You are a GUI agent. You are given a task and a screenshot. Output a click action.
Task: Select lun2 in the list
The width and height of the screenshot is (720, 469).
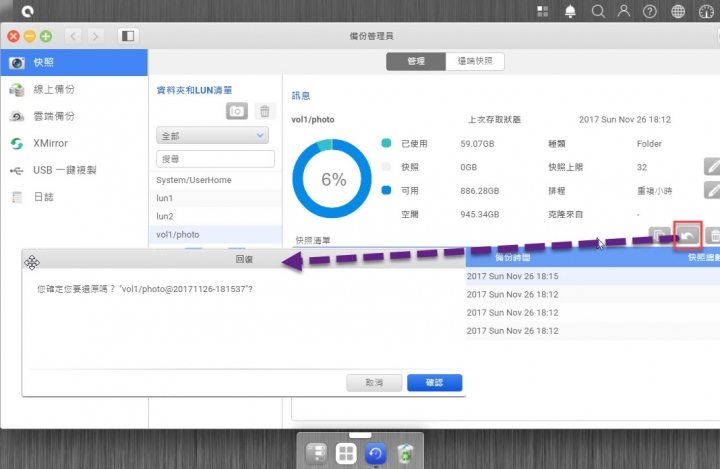click(x=215, y=216)
